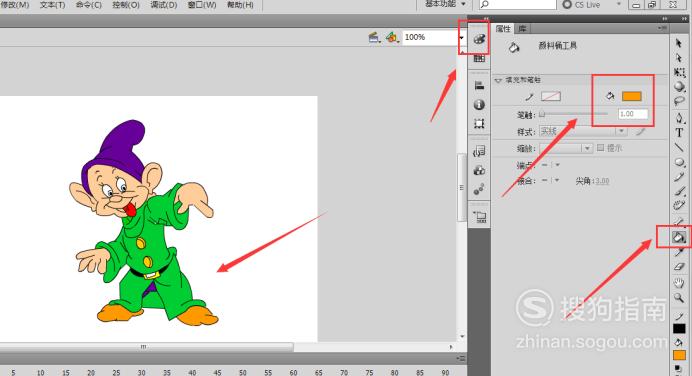Click the horizontal stage scrollbar
Screen dimensions: 692x376
click(x=147, y=347)
